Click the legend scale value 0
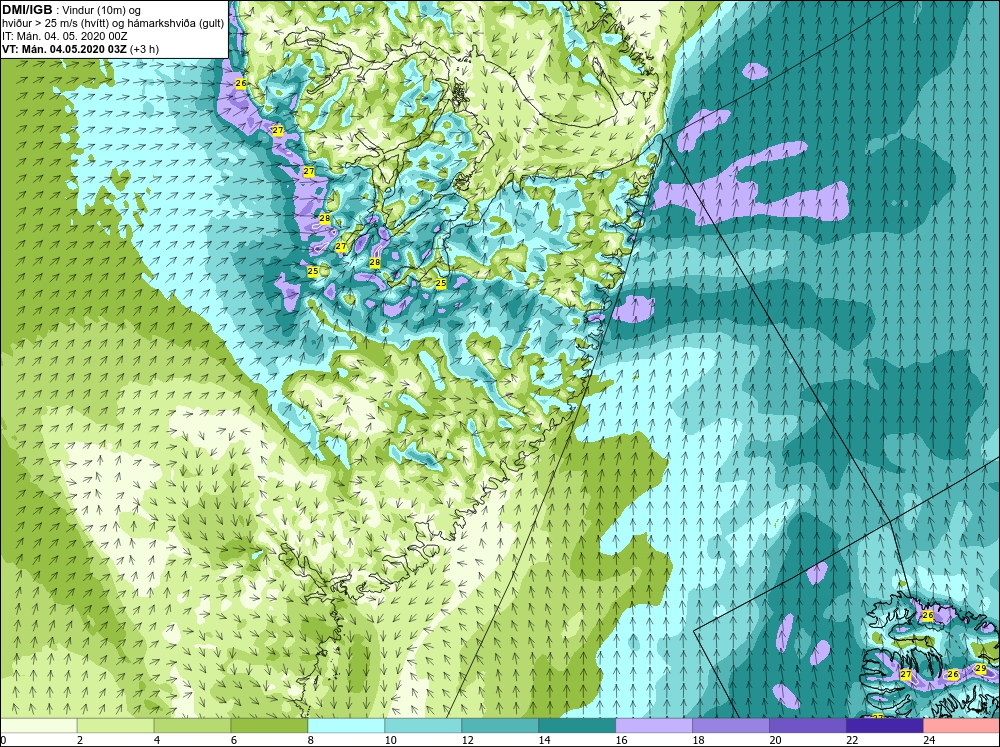Viewport: 1000px width, 747px height. tap(3, 740)
